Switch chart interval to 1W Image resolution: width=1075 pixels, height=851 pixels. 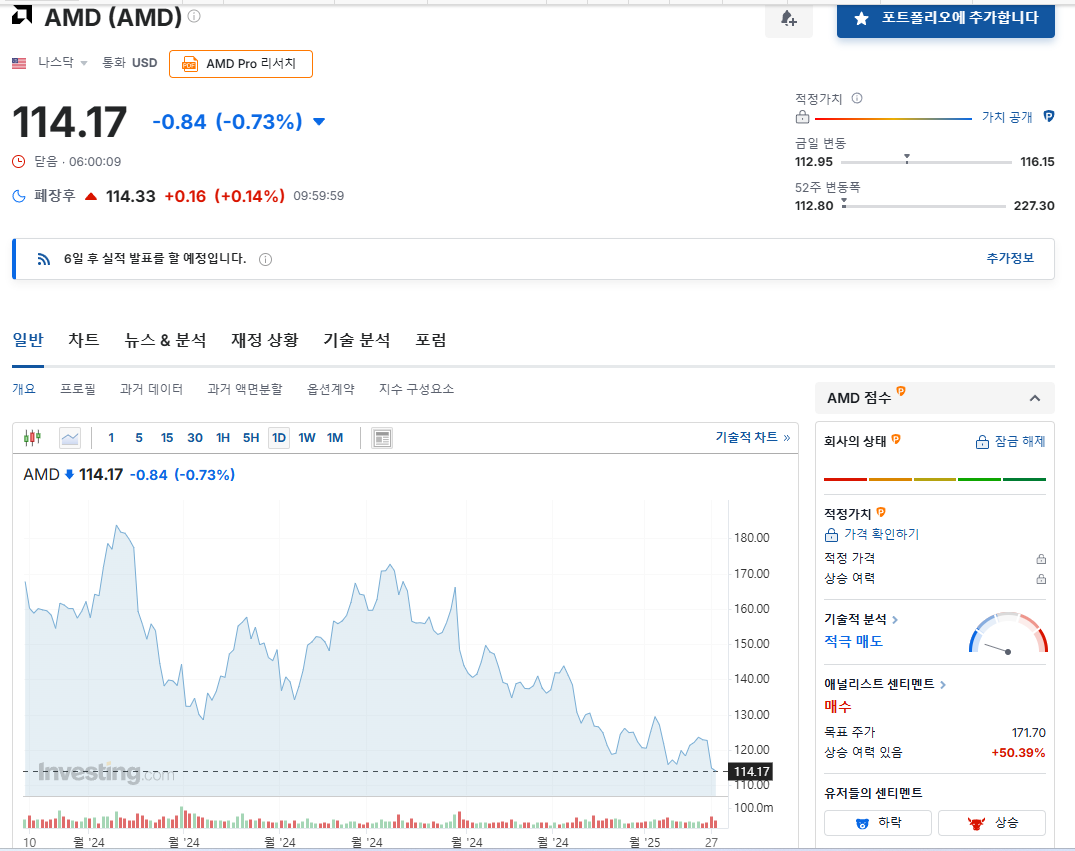pyautogui.click(x=307, y=437)
